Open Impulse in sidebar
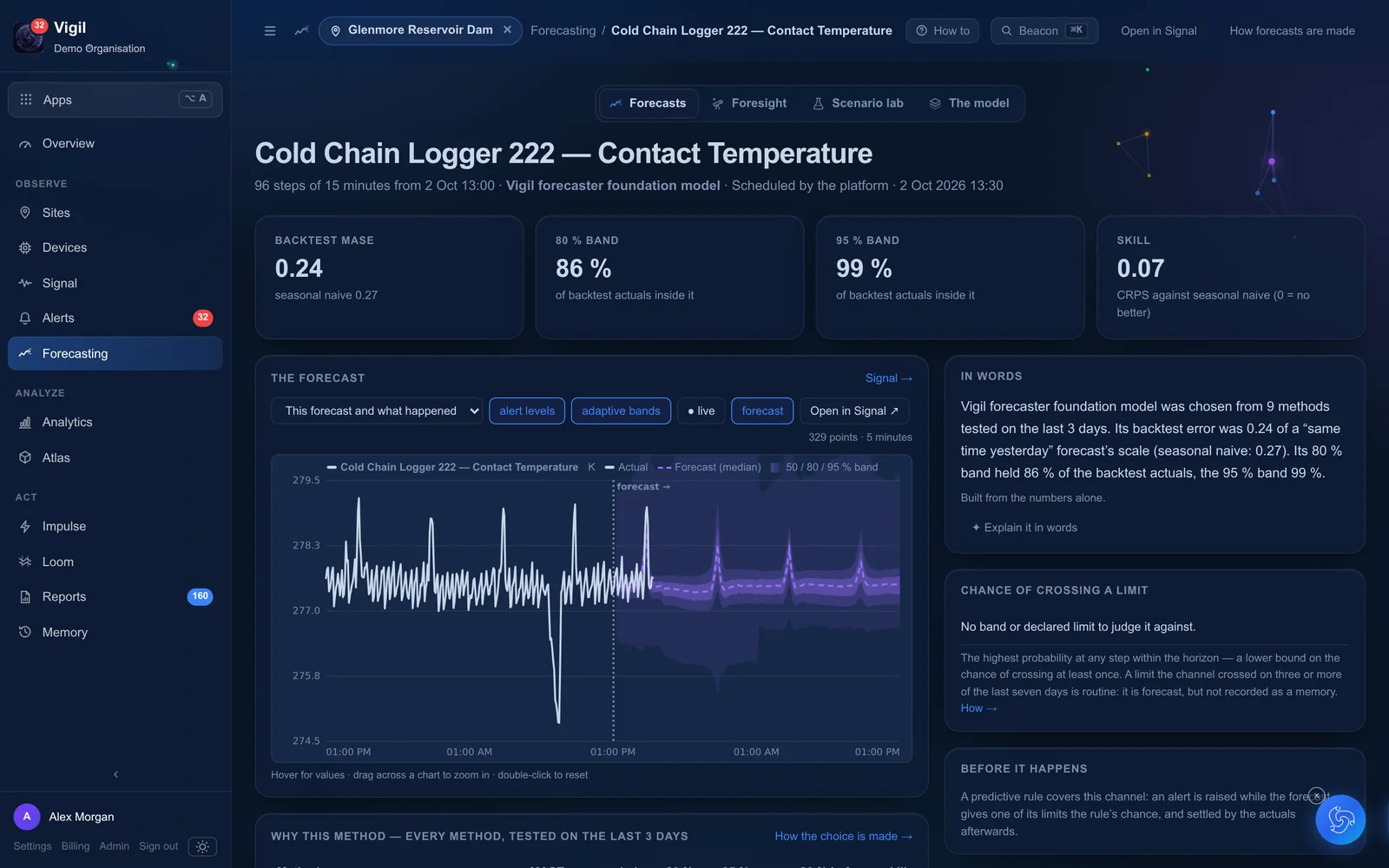Screen dimensions: 1389x868 click(115, 526)
